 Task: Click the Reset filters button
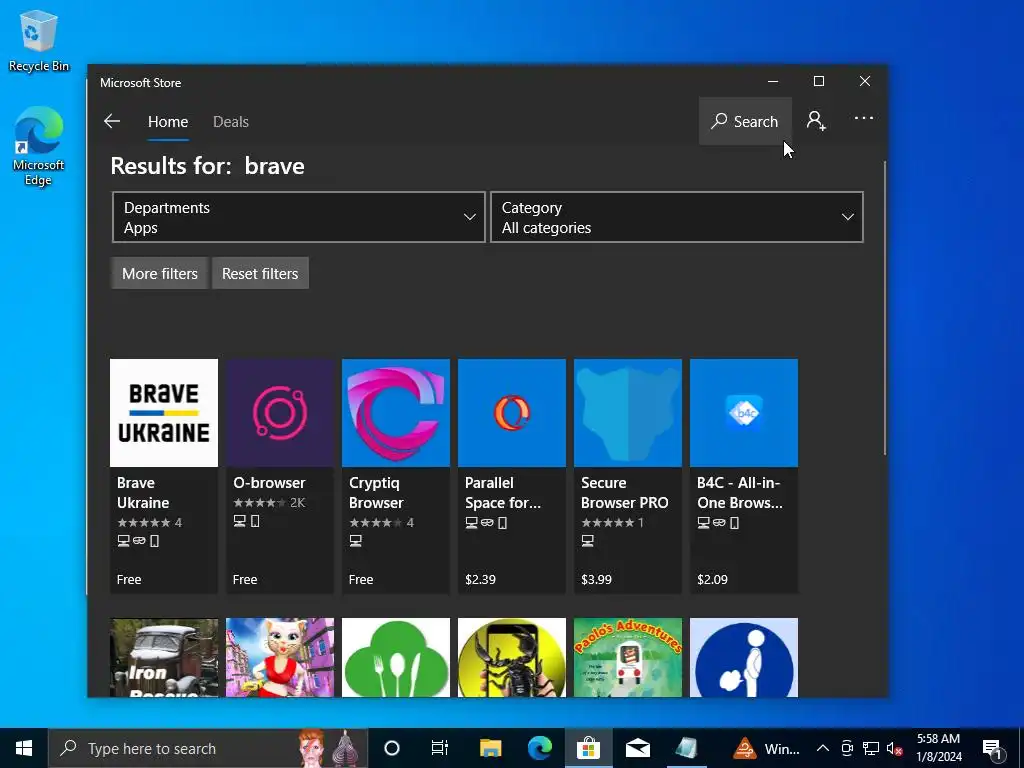[260, 273]
